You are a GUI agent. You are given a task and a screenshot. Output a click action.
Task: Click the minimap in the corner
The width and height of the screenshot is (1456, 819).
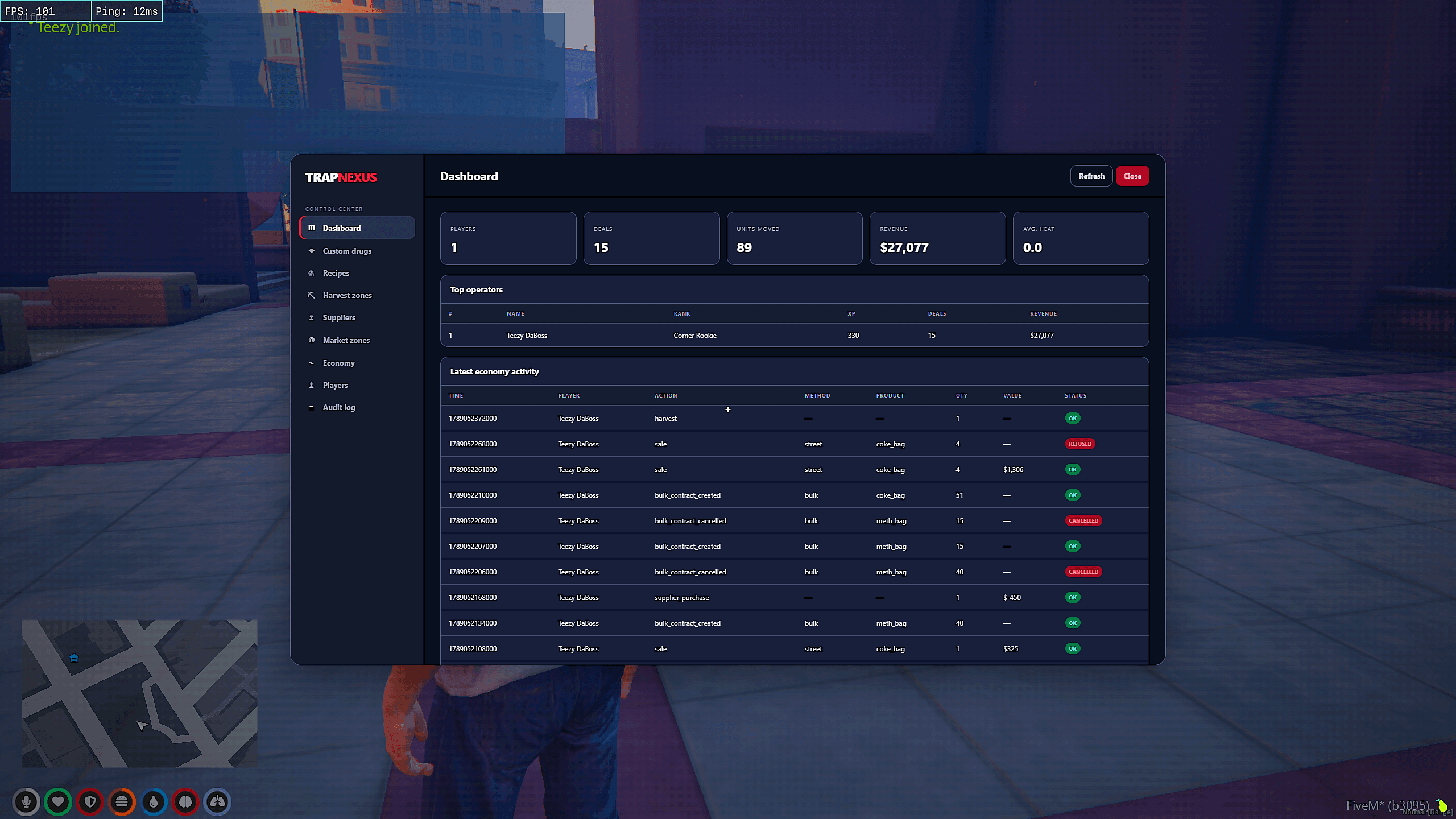point(139,693)
